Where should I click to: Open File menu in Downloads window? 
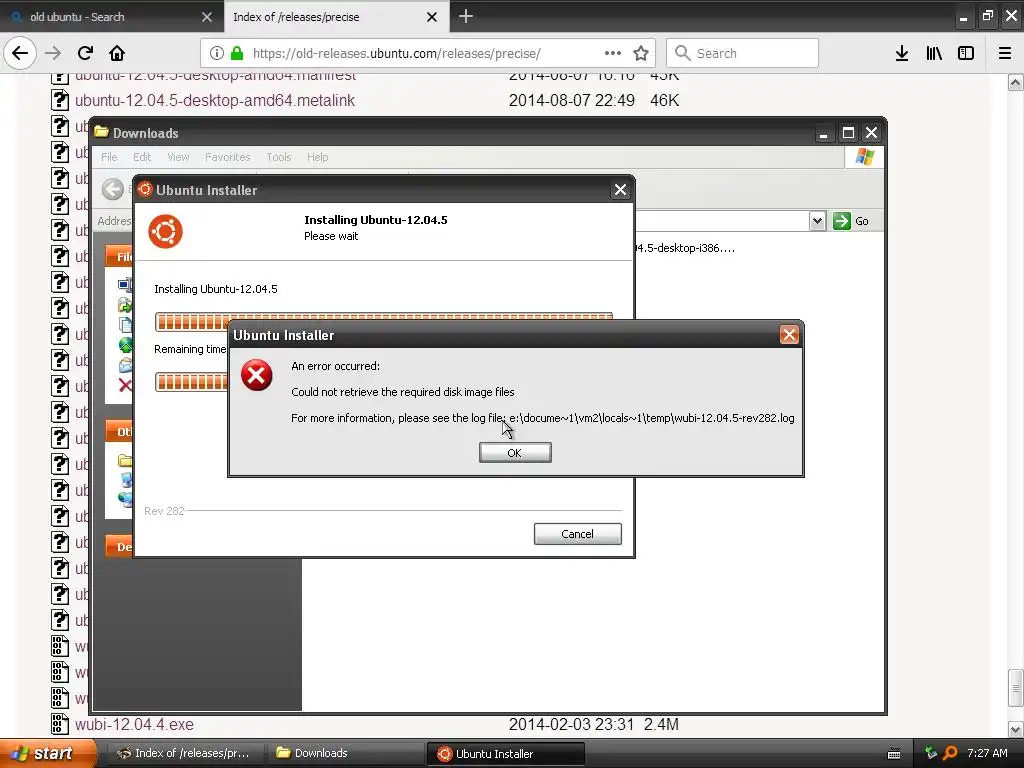pyautogui.click(x=109, y=157)
